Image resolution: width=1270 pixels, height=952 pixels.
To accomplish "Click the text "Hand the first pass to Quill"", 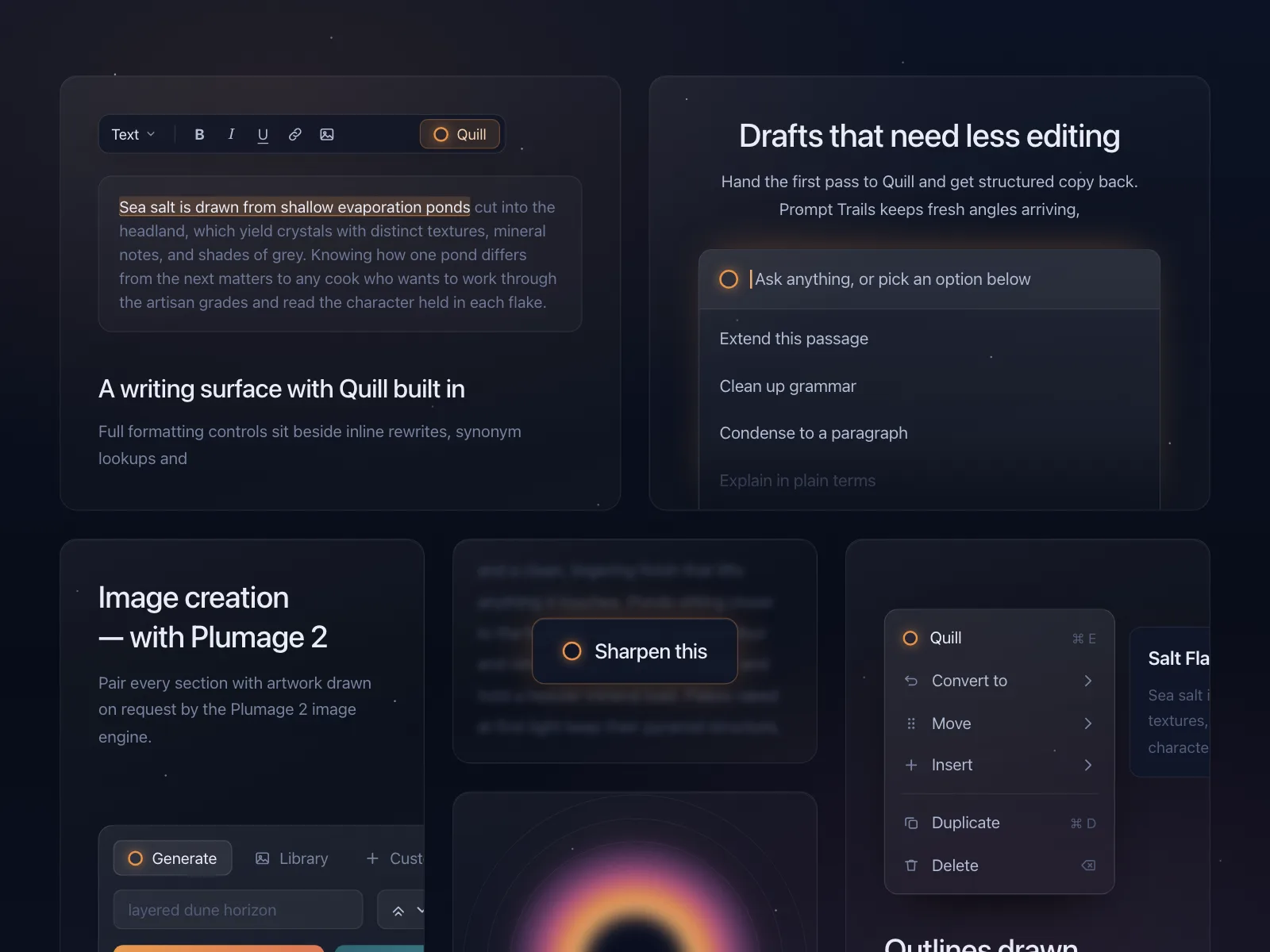I will pos(818,182).
